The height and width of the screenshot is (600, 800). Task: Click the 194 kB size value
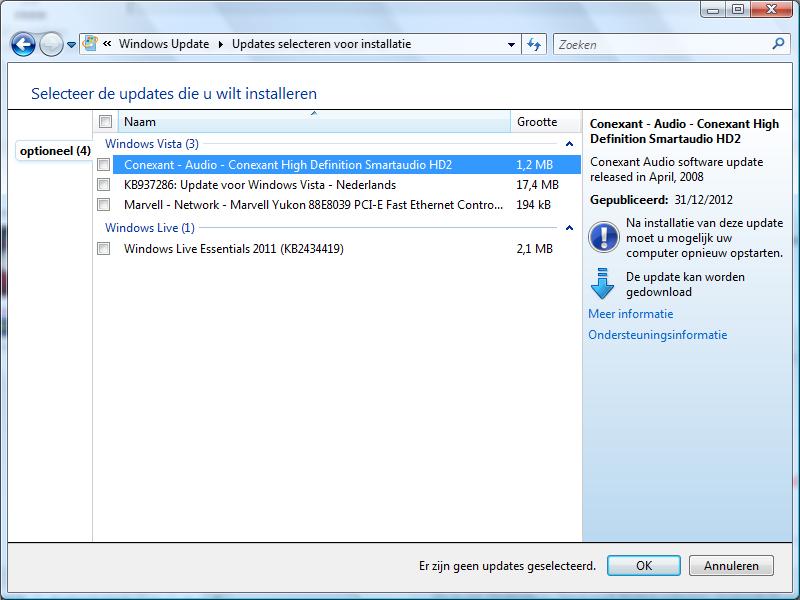[533, 205]
